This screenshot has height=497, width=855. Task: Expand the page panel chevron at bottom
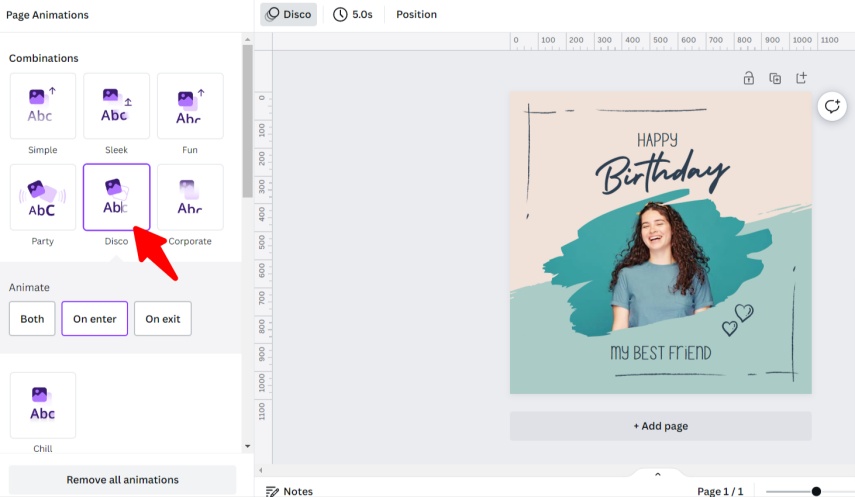(658, 474)
